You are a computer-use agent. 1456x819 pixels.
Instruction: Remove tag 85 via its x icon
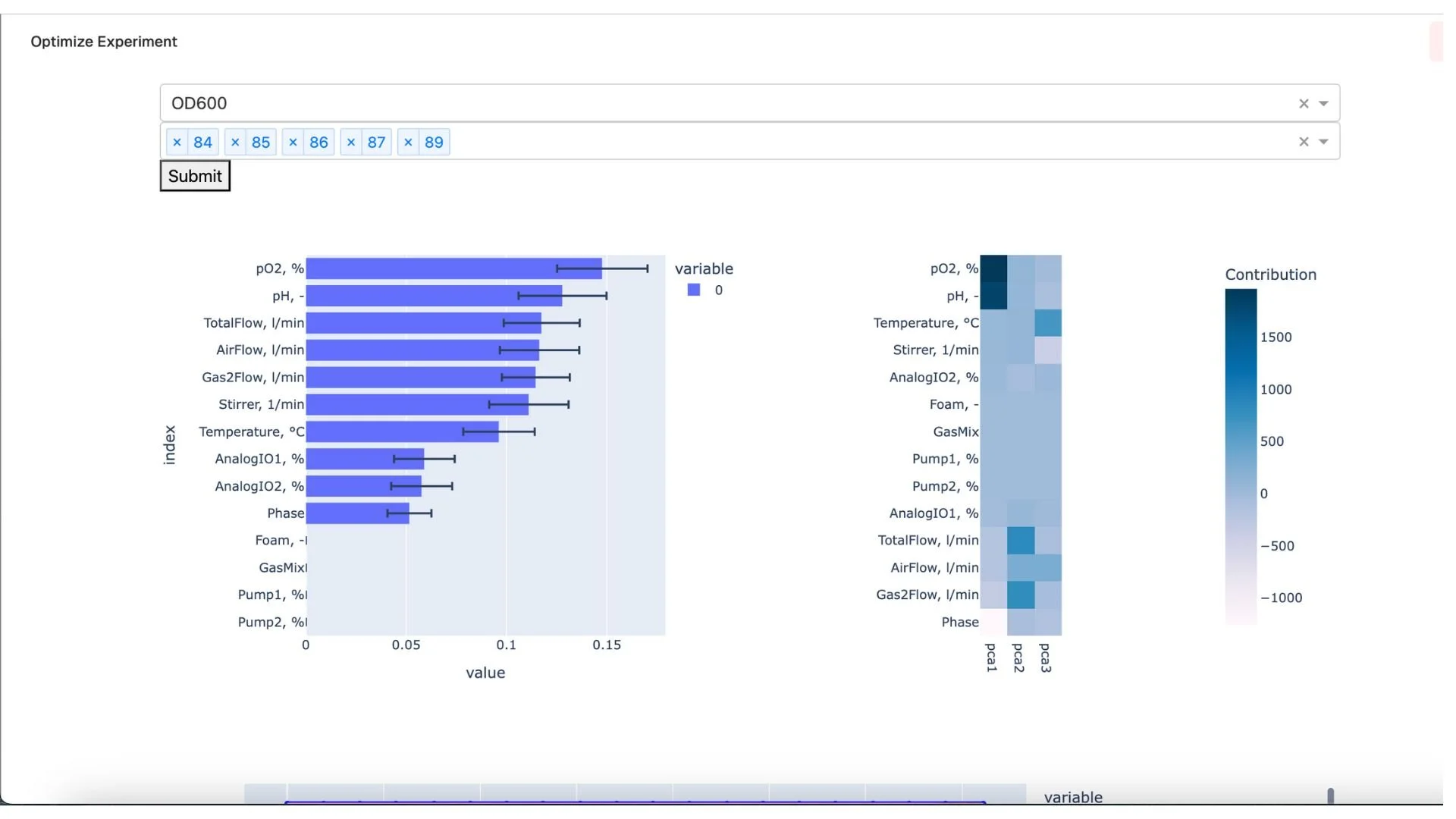click(235, 142)
